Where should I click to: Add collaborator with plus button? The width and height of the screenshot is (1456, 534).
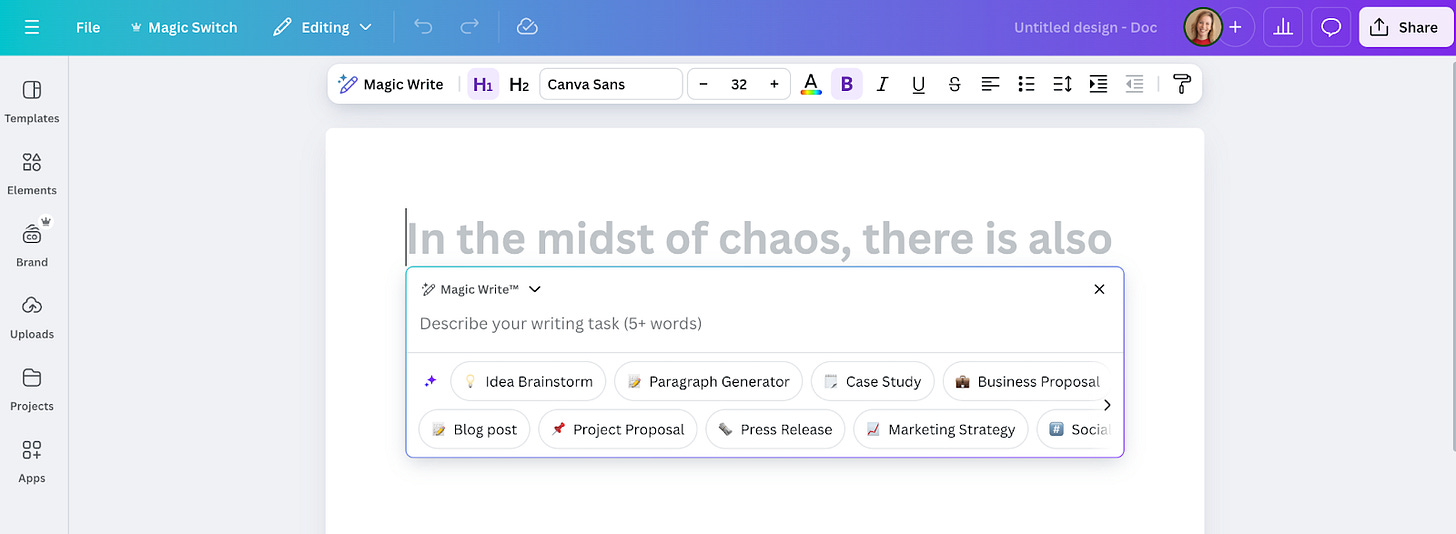1235,27
